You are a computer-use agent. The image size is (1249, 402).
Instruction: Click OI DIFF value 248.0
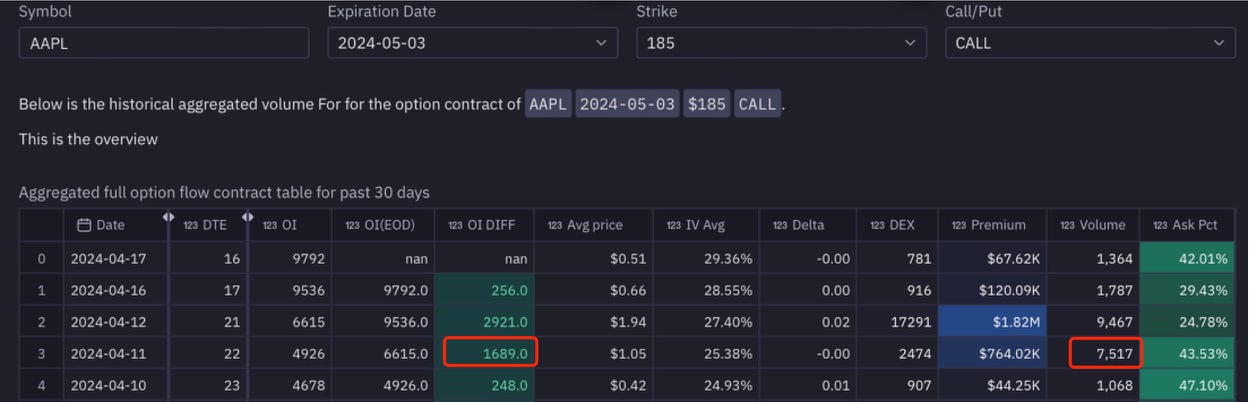pos(485,385)
